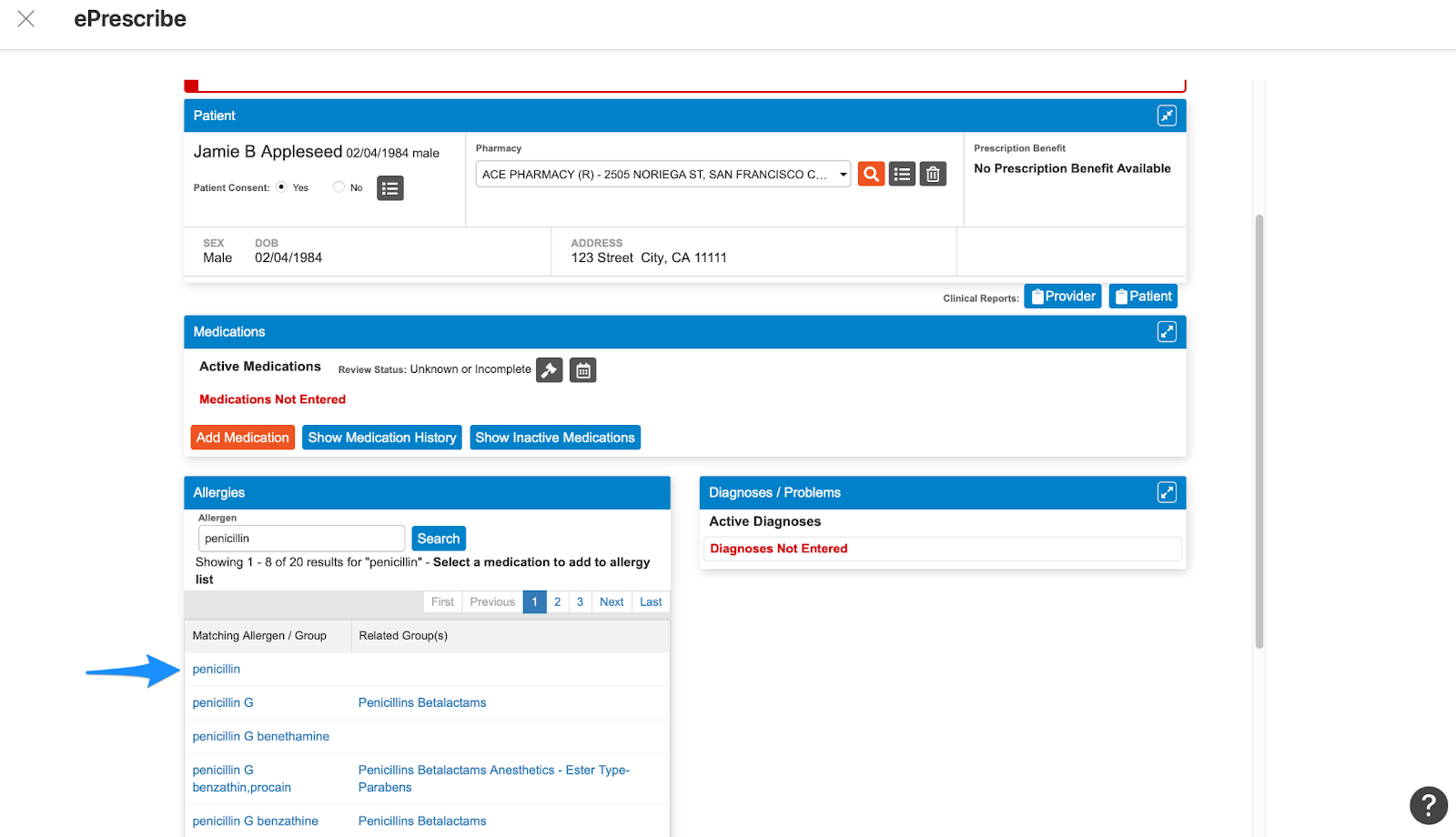
Task: Open the medication review calendar icon
Action: 583,370
